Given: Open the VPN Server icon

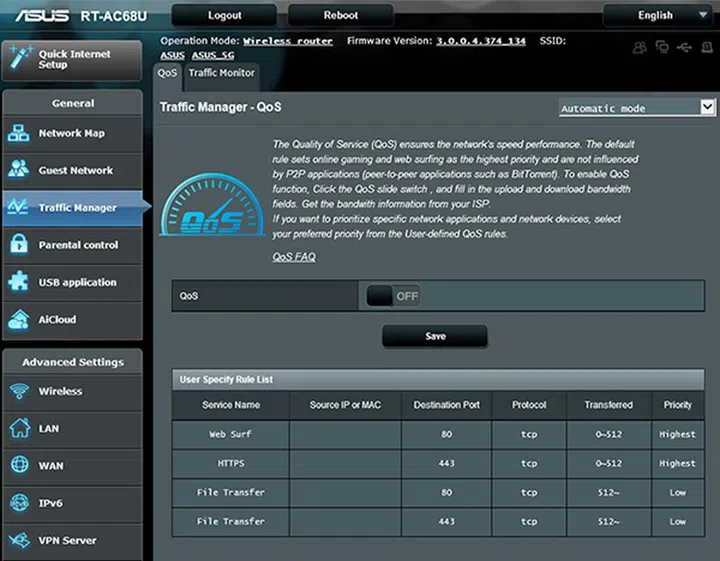Looking at the screenshot, I should [x=20, y=540].
